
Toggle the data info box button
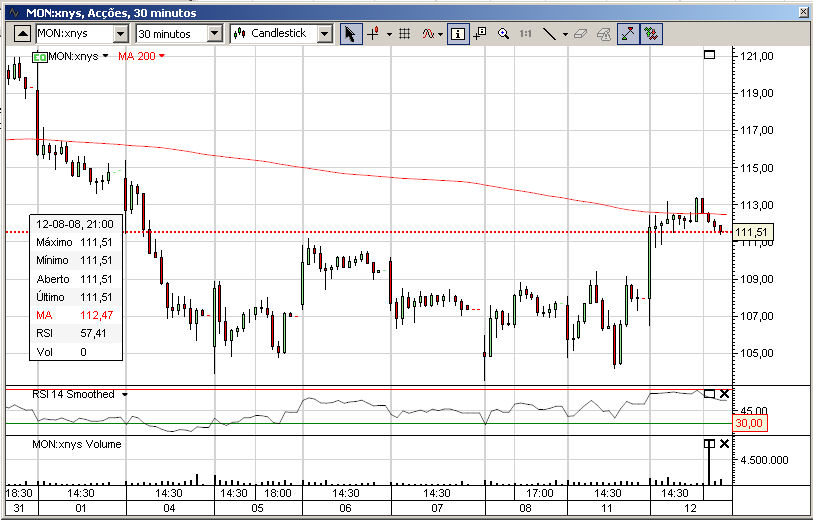tap(457, 34)
